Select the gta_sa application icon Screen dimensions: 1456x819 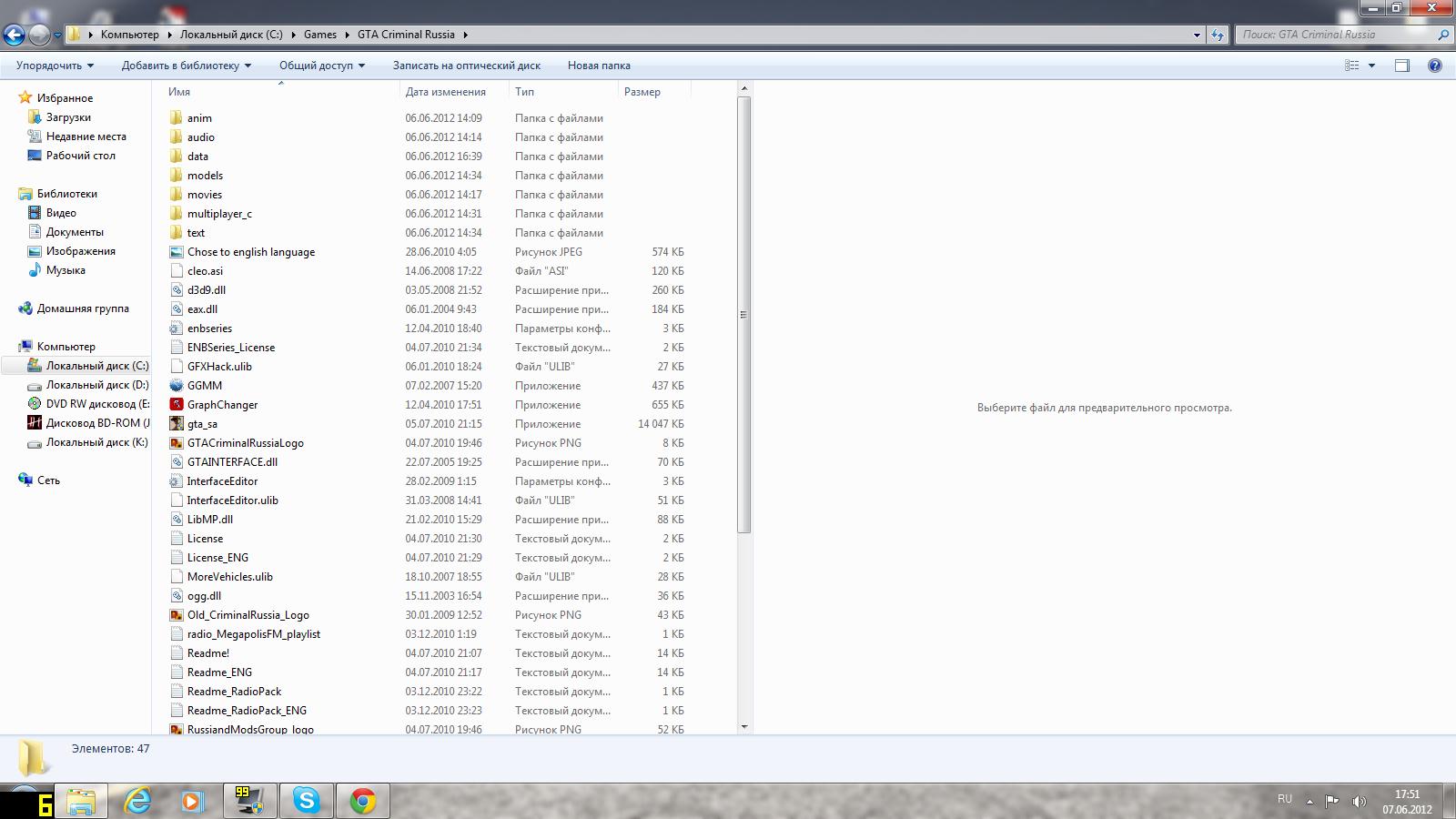click(x=177, y=424)
